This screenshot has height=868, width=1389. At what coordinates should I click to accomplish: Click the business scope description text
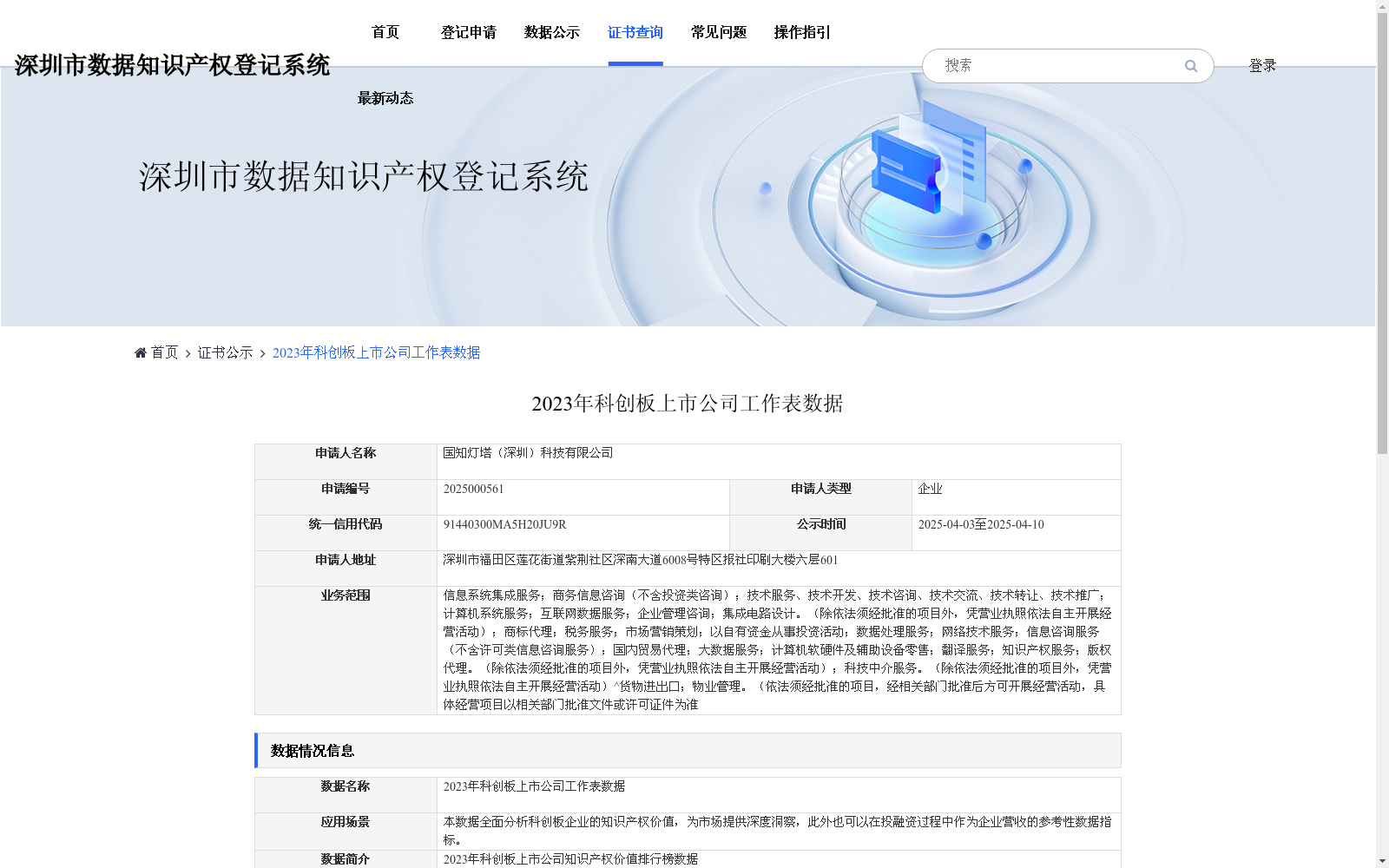778,650
